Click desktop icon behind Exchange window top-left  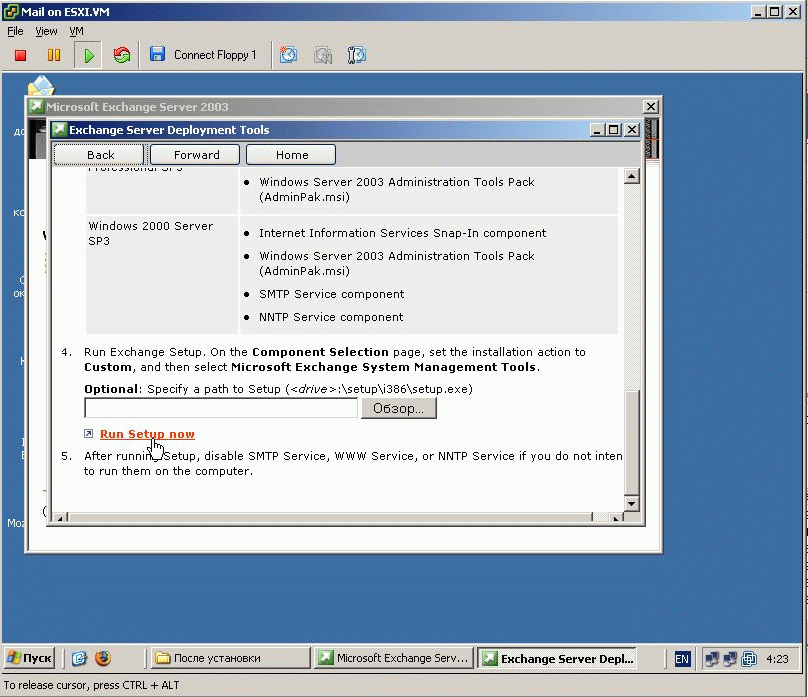[41, 85]
